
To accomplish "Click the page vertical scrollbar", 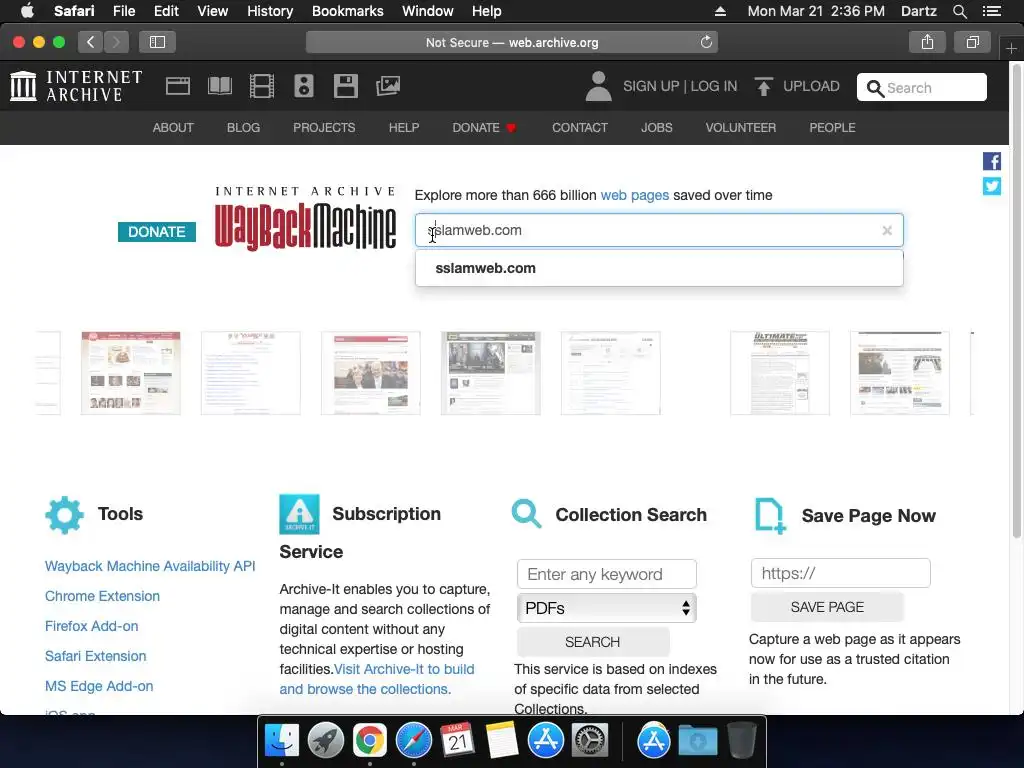I will pos(1016,300).
